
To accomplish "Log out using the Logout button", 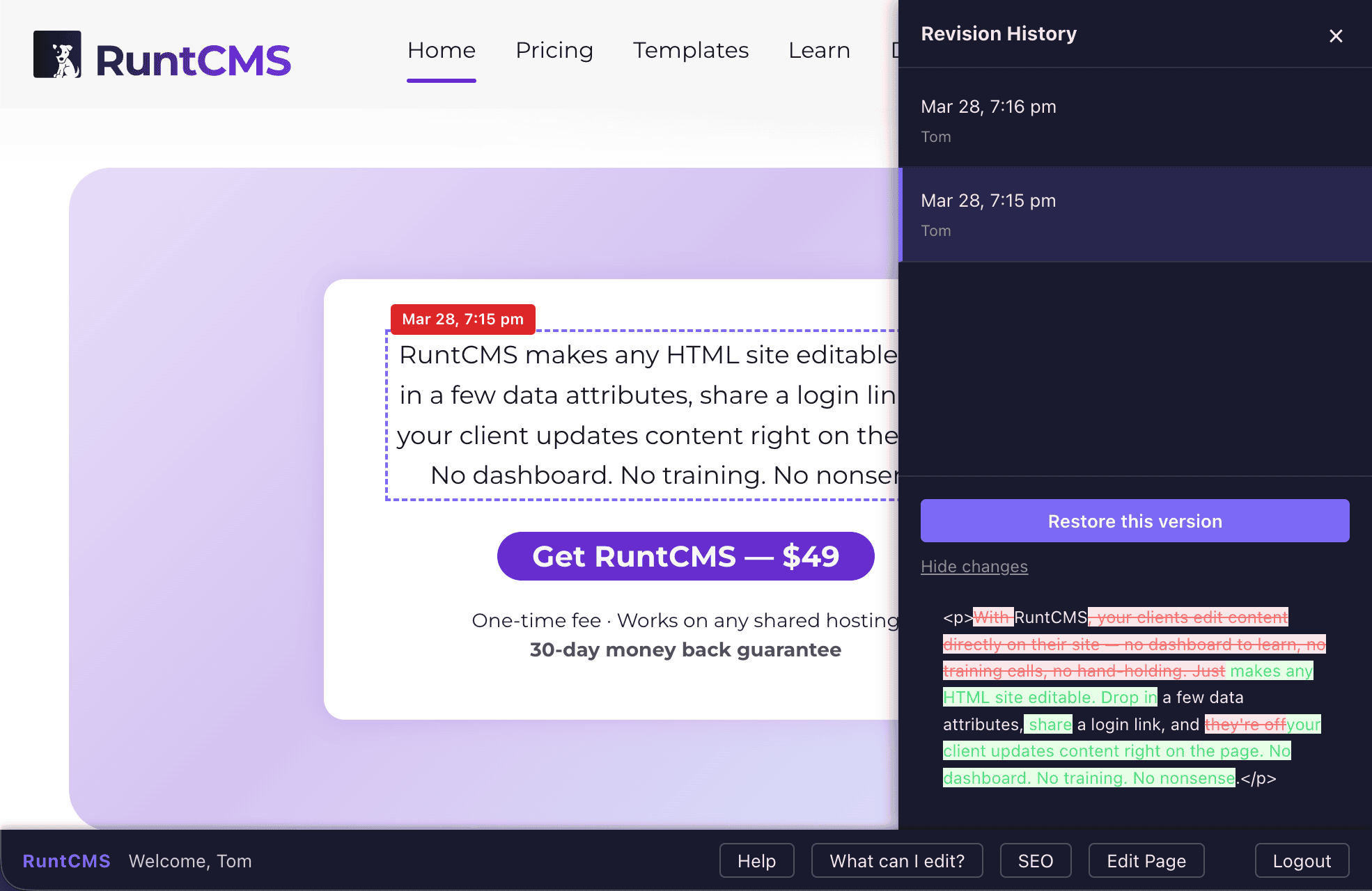I will pyautogui.click(x=1301, y=861).
